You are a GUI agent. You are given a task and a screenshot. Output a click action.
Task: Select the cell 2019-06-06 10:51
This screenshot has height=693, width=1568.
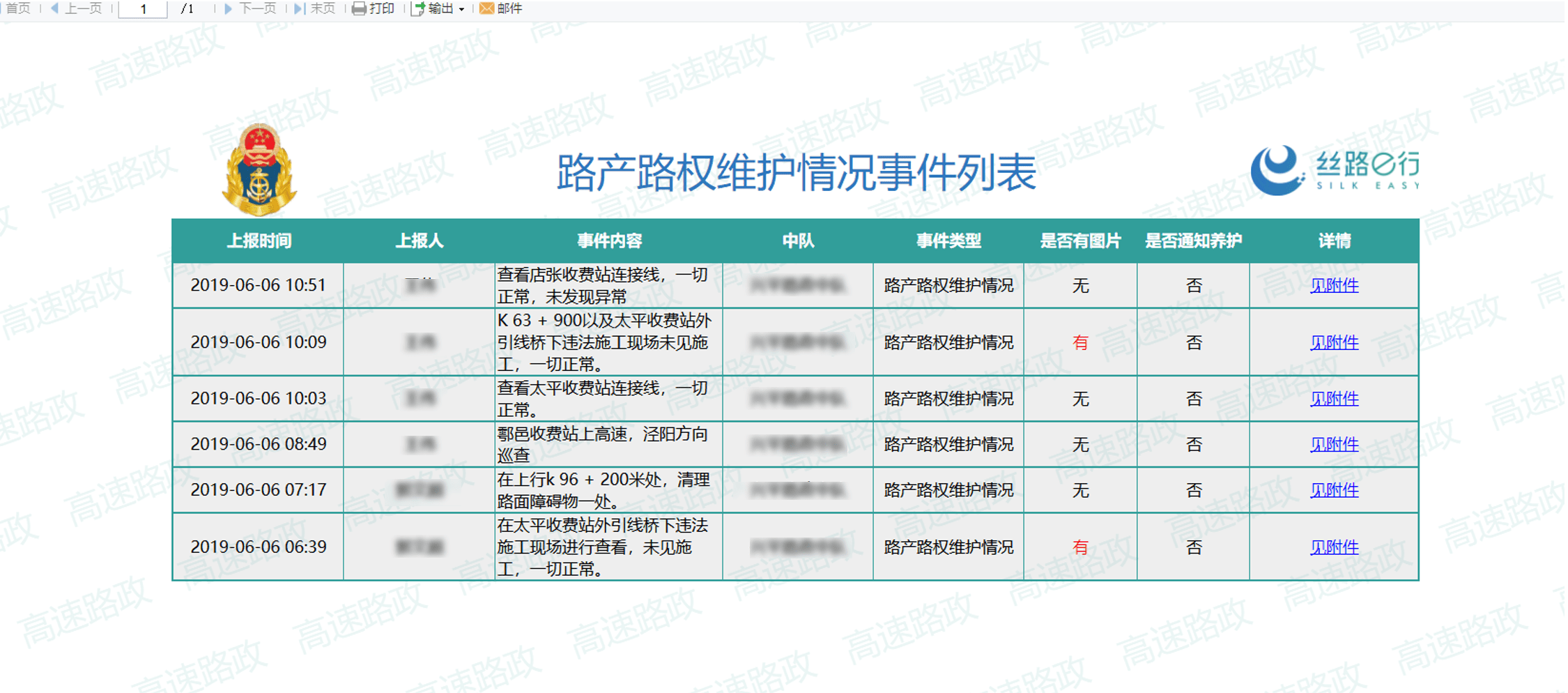click(259, 285)
